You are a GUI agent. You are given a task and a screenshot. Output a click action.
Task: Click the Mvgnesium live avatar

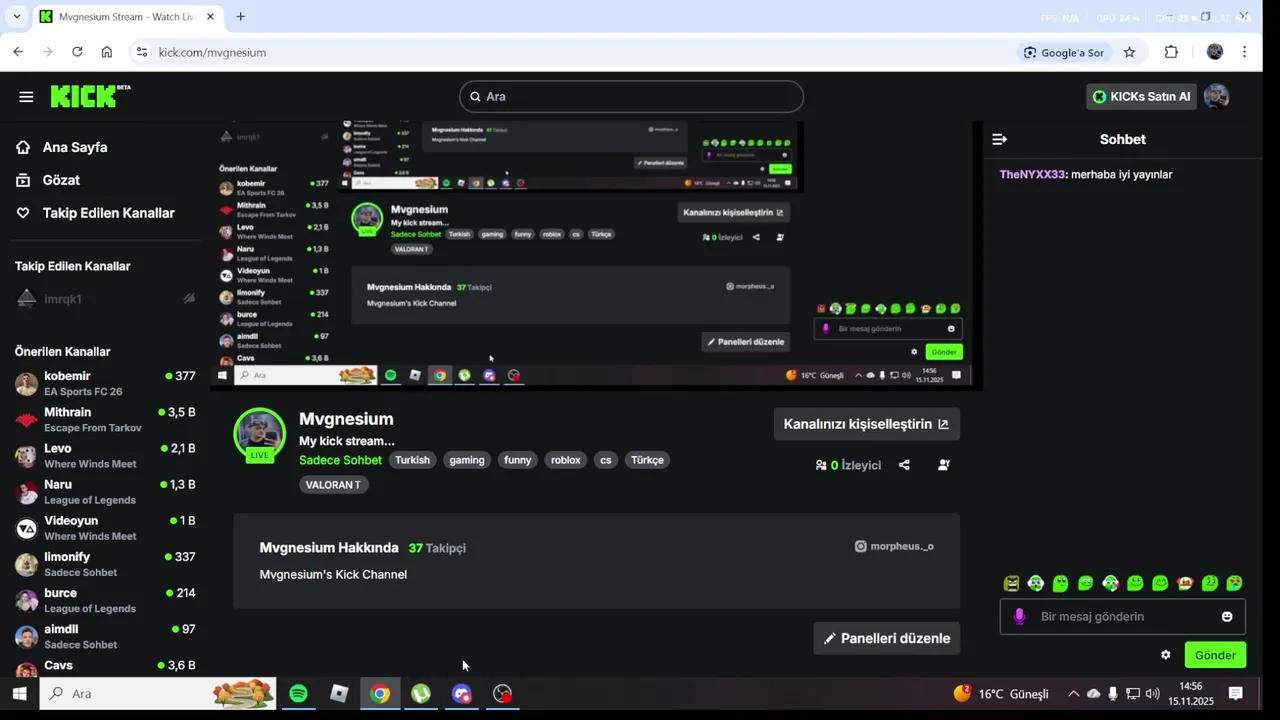click(259, 434)
